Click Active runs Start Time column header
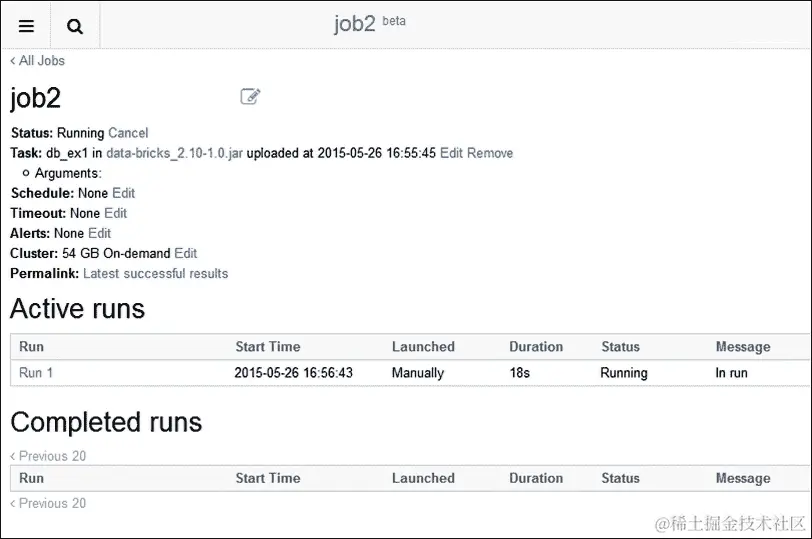812x539 pixels. (268, 347)
